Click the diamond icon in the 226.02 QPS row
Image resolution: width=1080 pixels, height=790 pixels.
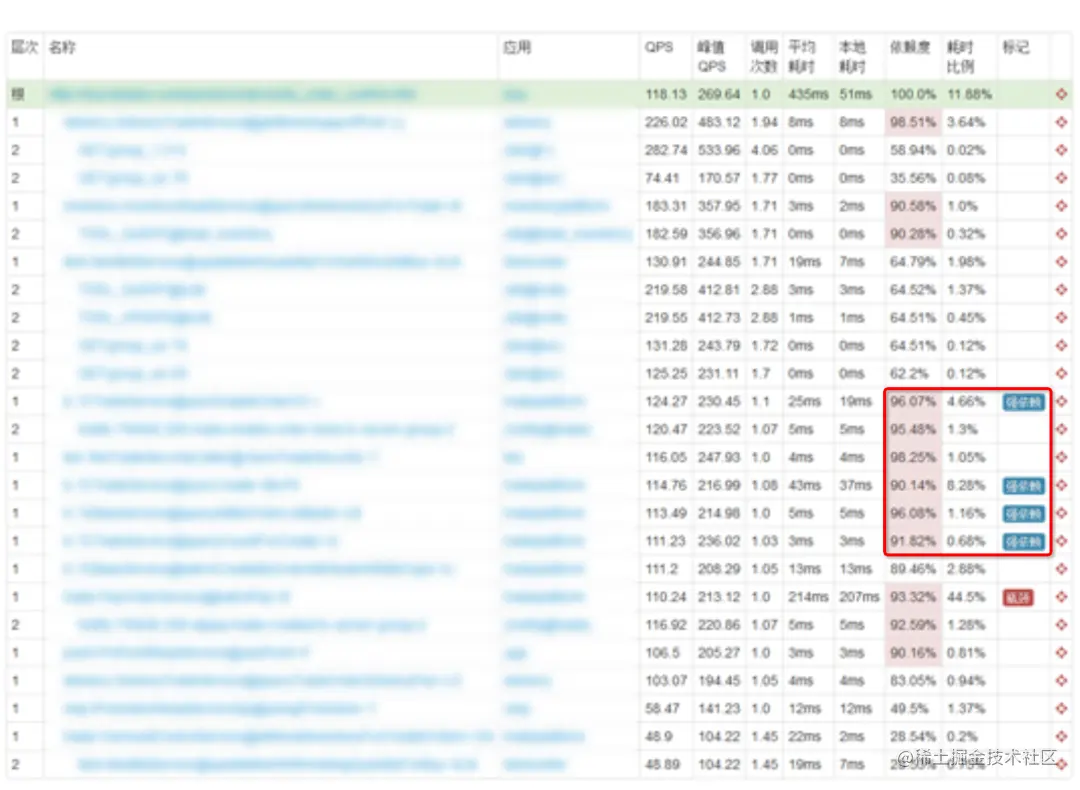1061,122
